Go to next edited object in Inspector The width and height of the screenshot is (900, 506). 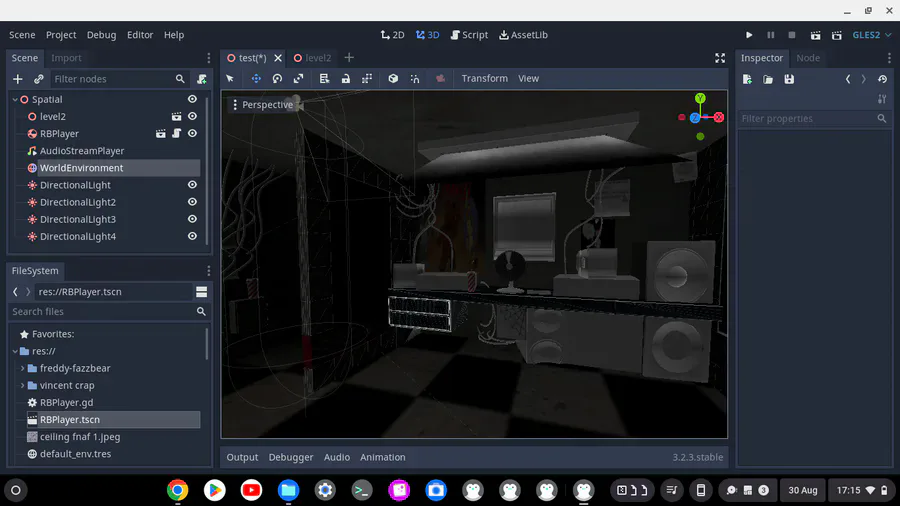click(863, 79)
